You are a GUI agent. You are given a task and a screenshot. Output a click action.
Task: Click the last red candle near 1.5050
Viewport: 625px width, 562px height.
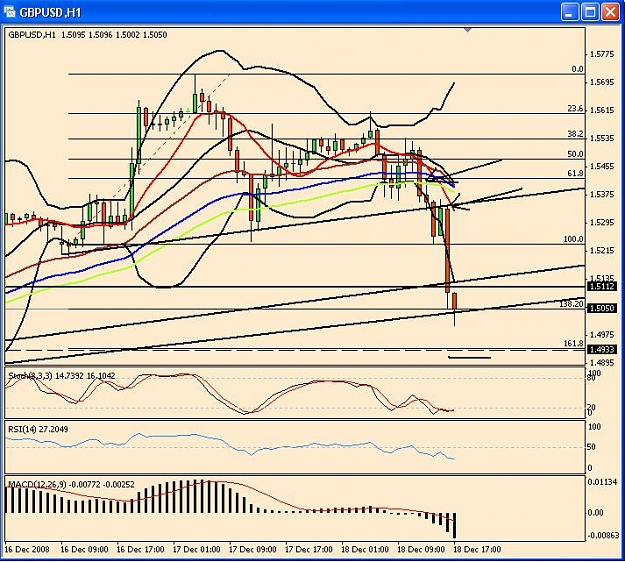(x=454, y=301)
